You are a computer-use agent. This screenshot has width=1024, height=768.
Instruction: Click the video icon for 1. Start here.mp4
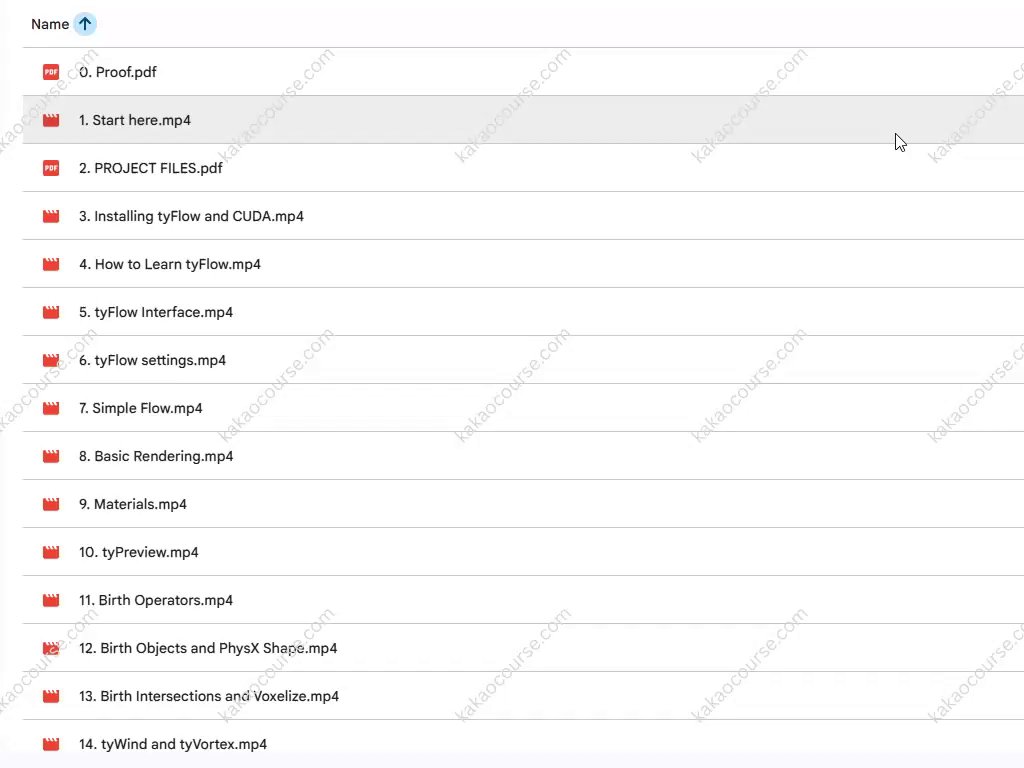pos(51,120)
